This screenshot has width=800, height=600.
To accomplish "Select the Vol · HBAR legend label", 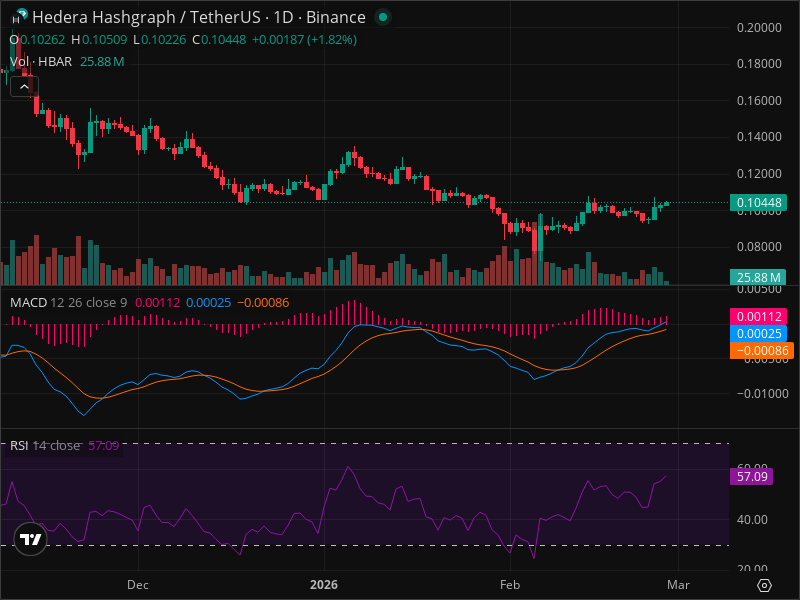I will coord(41,62).
